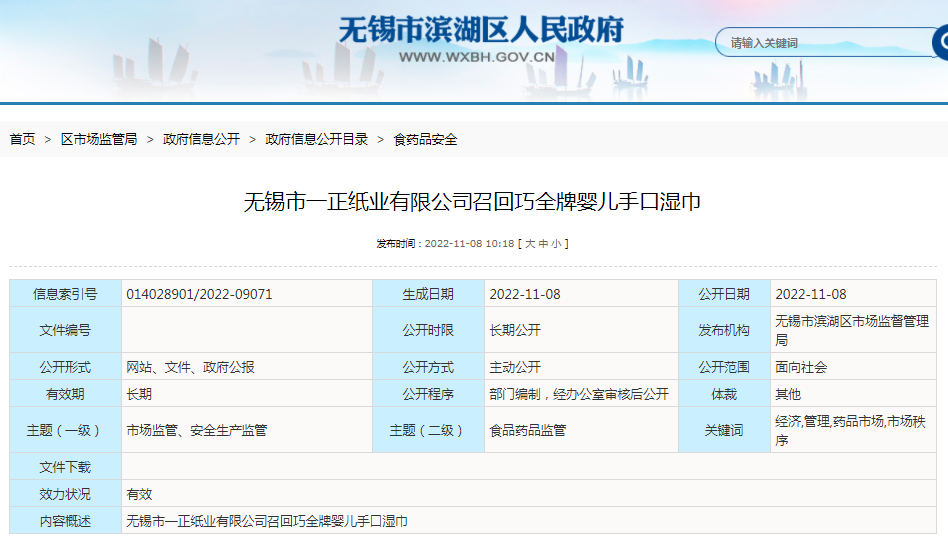Click the 发布机构 header cell
The height and width of the screenshot is (543, 948).
(x=724, y=330)
